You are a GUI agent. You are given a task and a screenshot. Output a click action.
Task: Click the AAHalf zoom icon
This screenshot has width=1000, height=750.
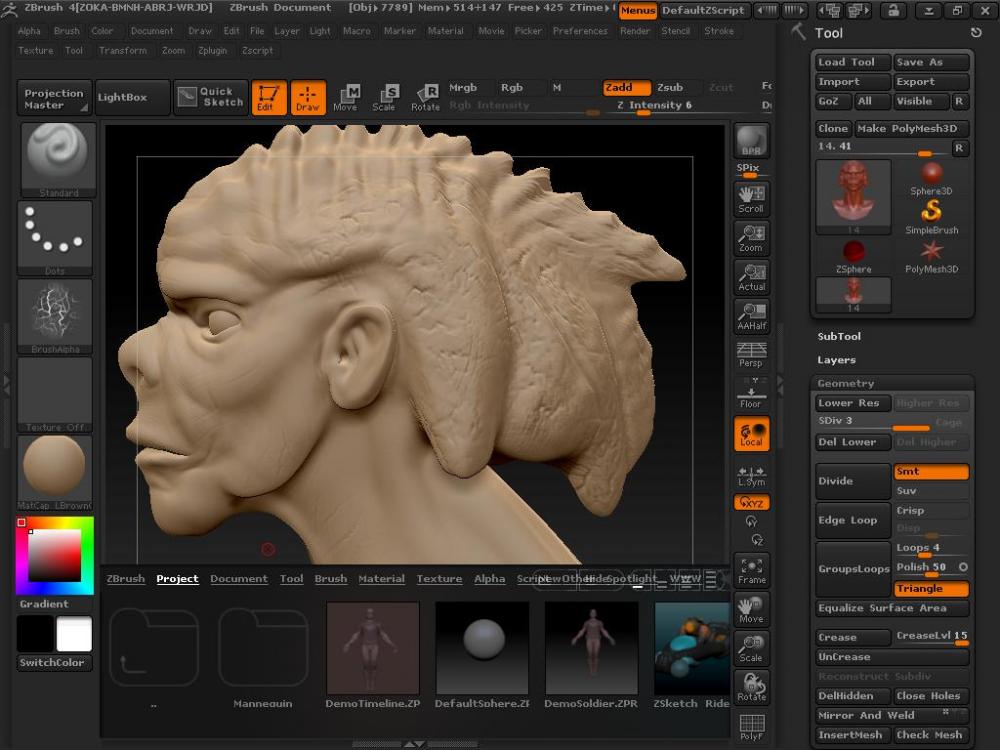(x=751, y=315)
